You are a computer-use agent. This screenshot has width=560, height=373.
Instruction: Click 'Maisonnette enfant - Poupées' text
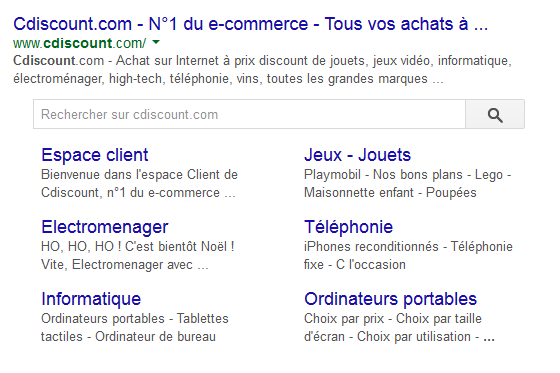[390, 193]
